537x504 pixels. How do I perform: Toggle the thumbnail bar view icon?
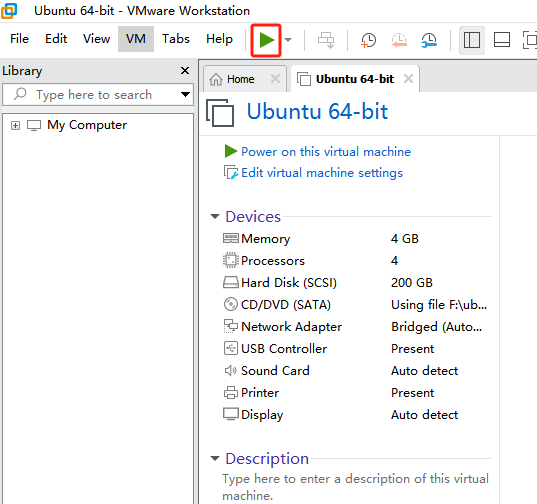(502, 40)
